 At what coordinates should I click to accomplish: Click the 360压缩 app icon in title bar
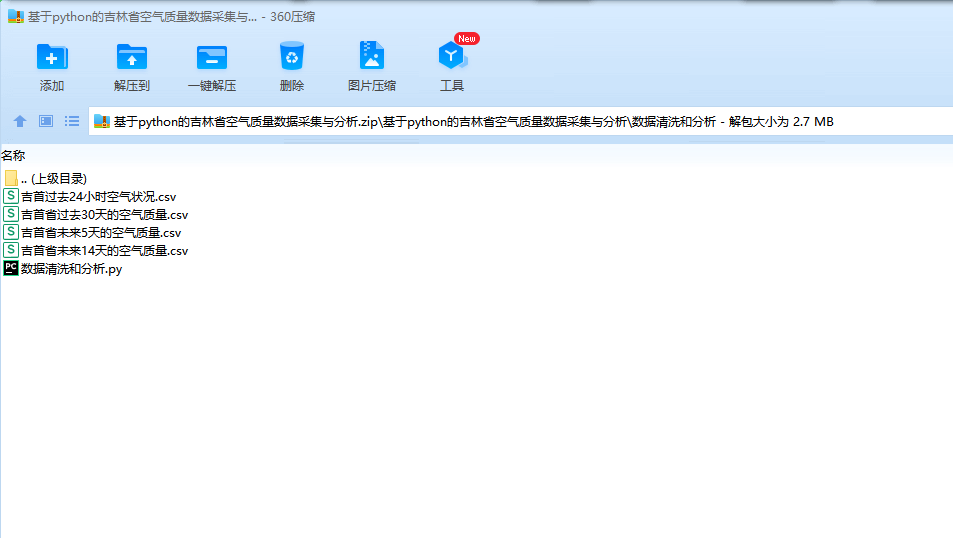(x=16, y=16)
